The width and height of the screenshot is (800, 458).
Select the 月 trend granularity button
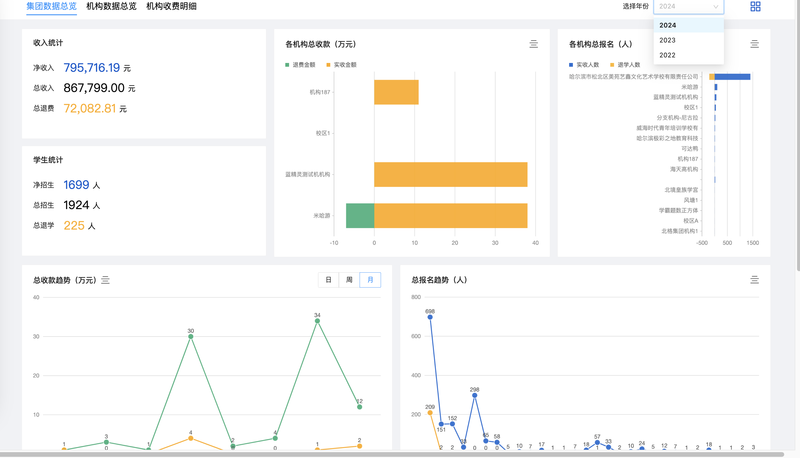370,279
